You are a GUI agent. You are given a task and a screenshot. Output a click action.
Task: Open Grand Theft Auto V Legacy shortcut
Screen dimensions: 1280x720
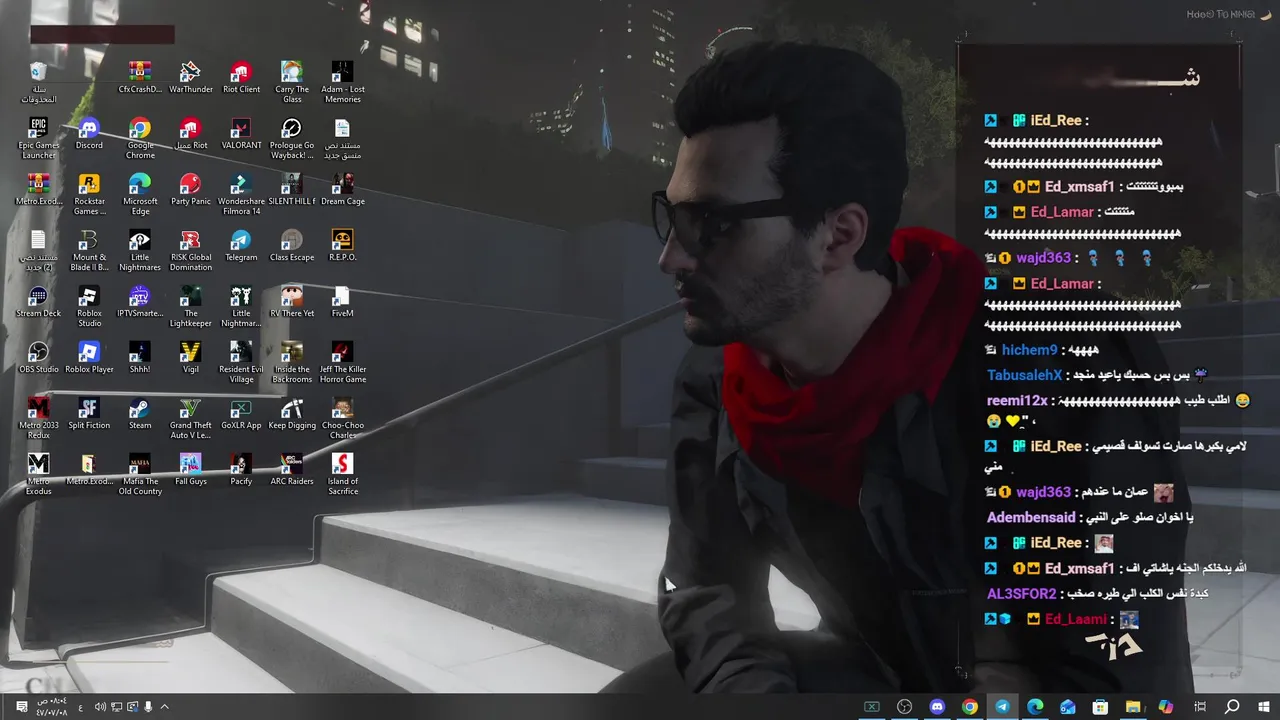(x=190, y=418)
